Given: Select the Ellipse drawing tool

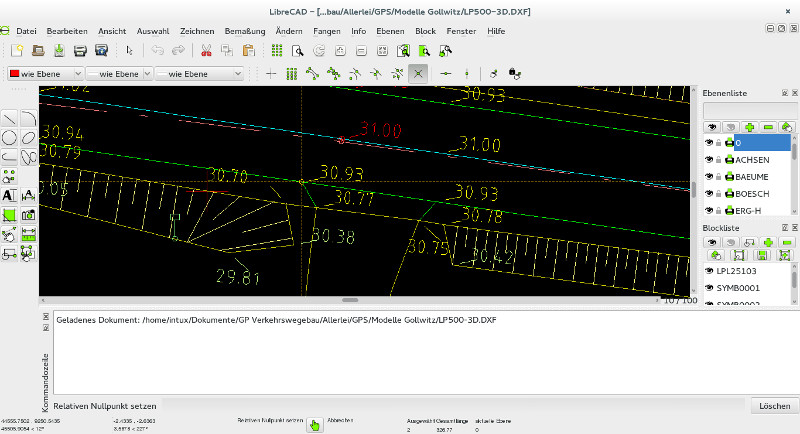Looking at the screenshot, I should pos(29,138).
